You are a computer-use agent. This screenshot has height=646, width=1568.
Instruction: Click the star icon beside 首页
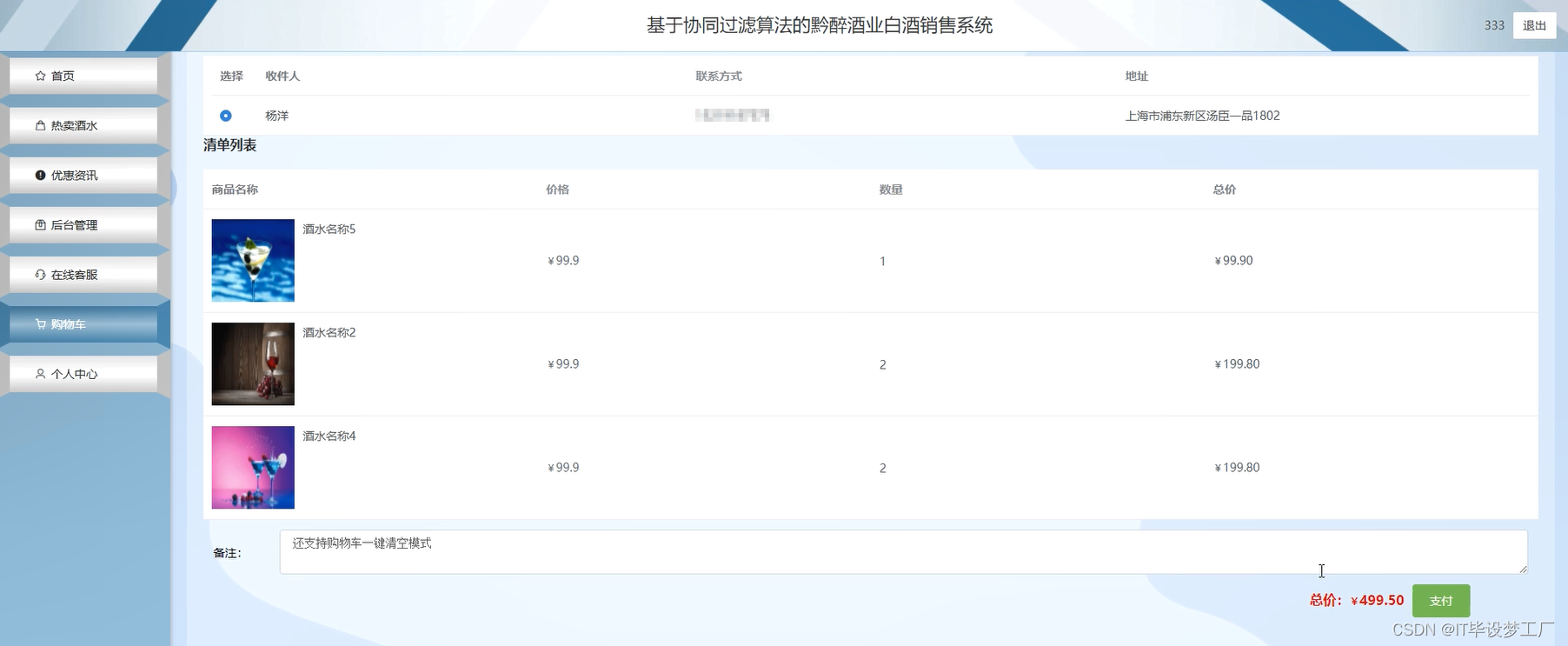coord(40,76)
